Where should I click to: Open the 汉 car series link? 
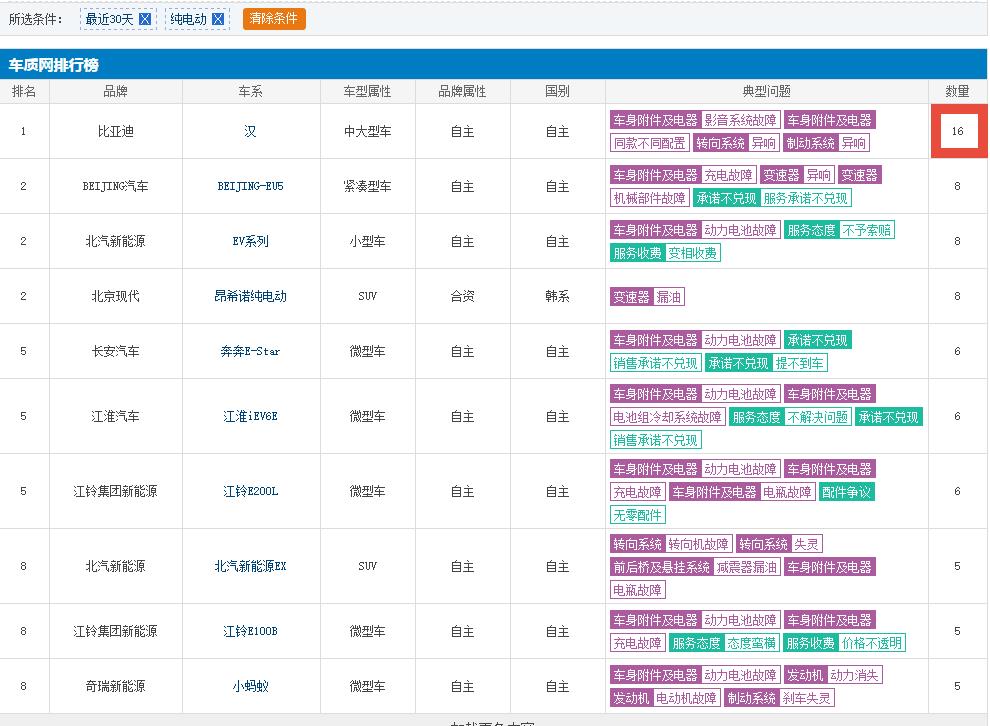click(251, 131)
